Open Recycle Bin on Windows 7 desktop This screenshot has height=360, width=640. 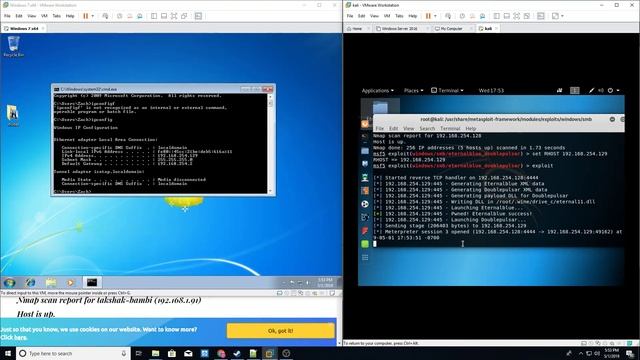point(13,46)
